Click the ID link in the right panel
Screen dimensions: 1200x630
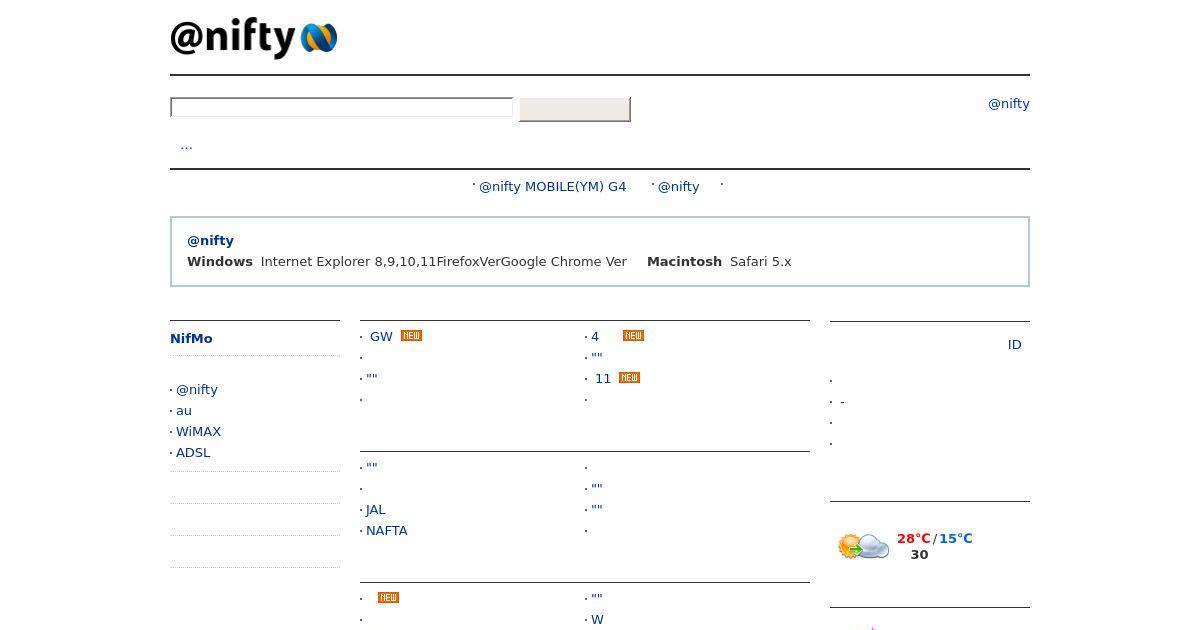1014,344
